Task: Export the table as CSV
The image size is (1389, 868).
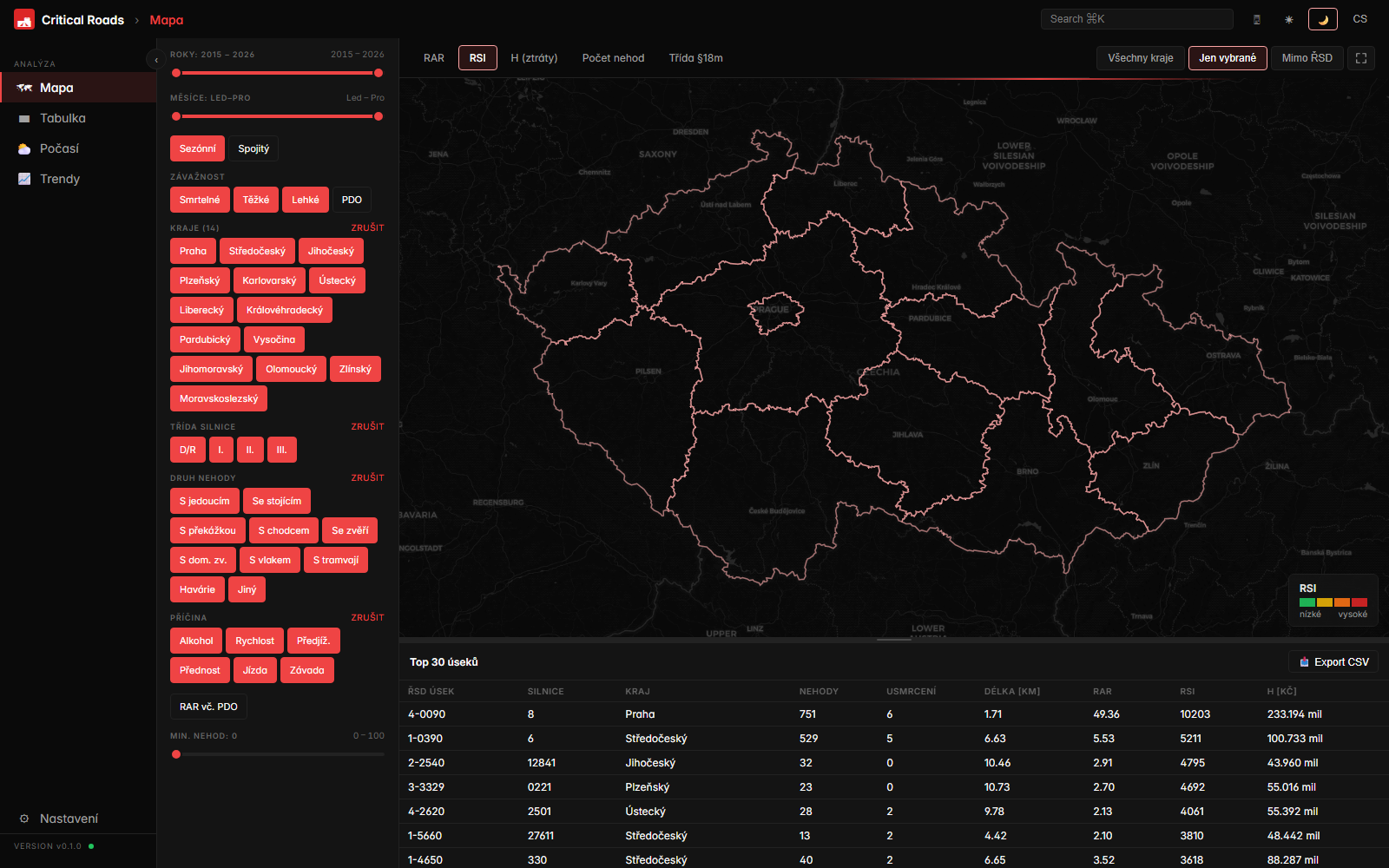Action: click(1333, 662)
